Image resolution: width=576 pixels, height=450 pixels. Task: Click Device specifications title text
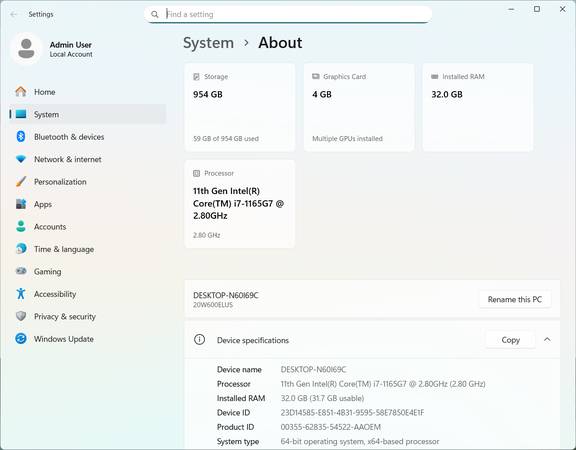coord(253,340)
